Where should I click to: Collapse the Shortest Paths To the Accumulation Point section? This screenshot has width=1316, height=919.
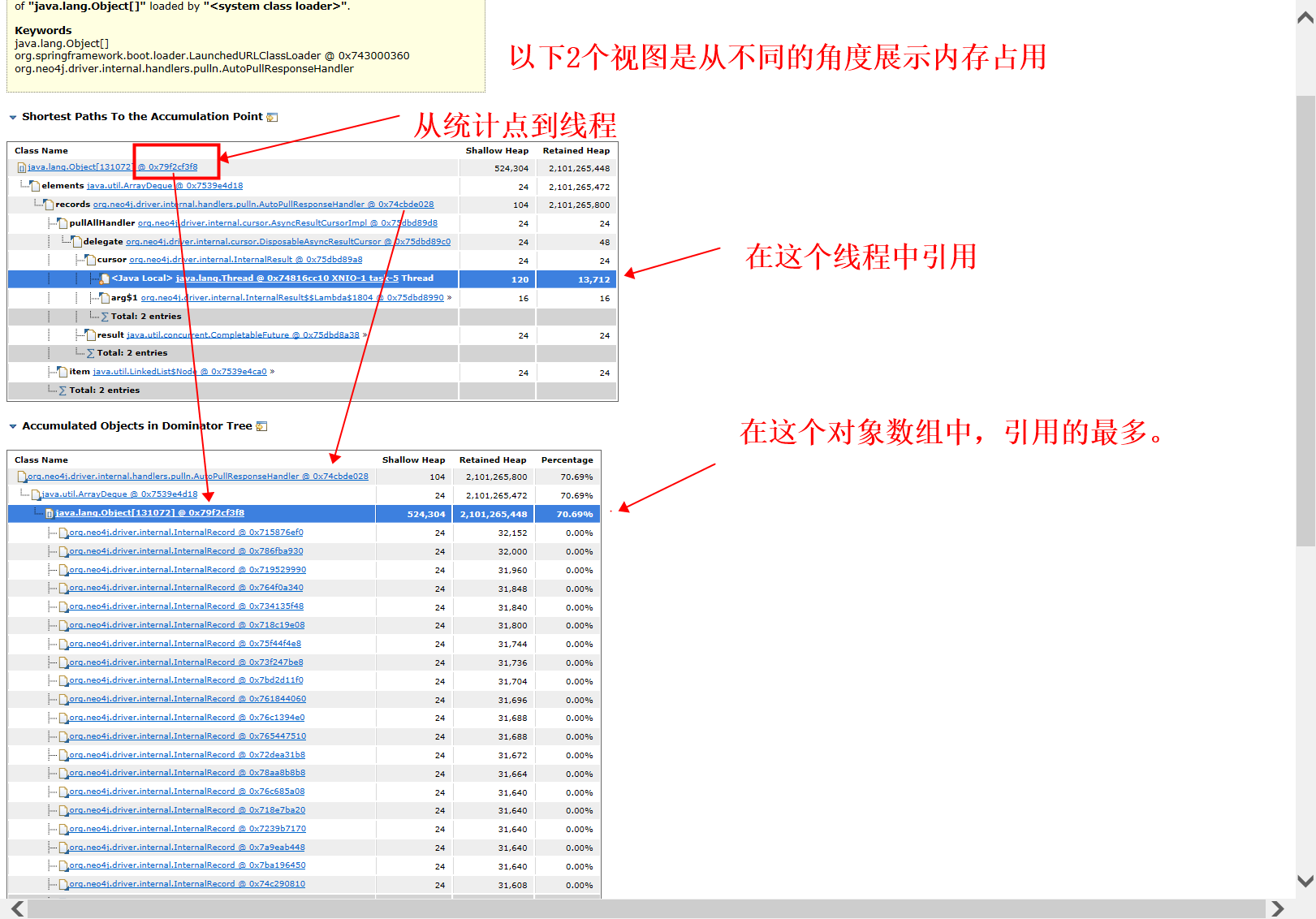coord(13,118)
